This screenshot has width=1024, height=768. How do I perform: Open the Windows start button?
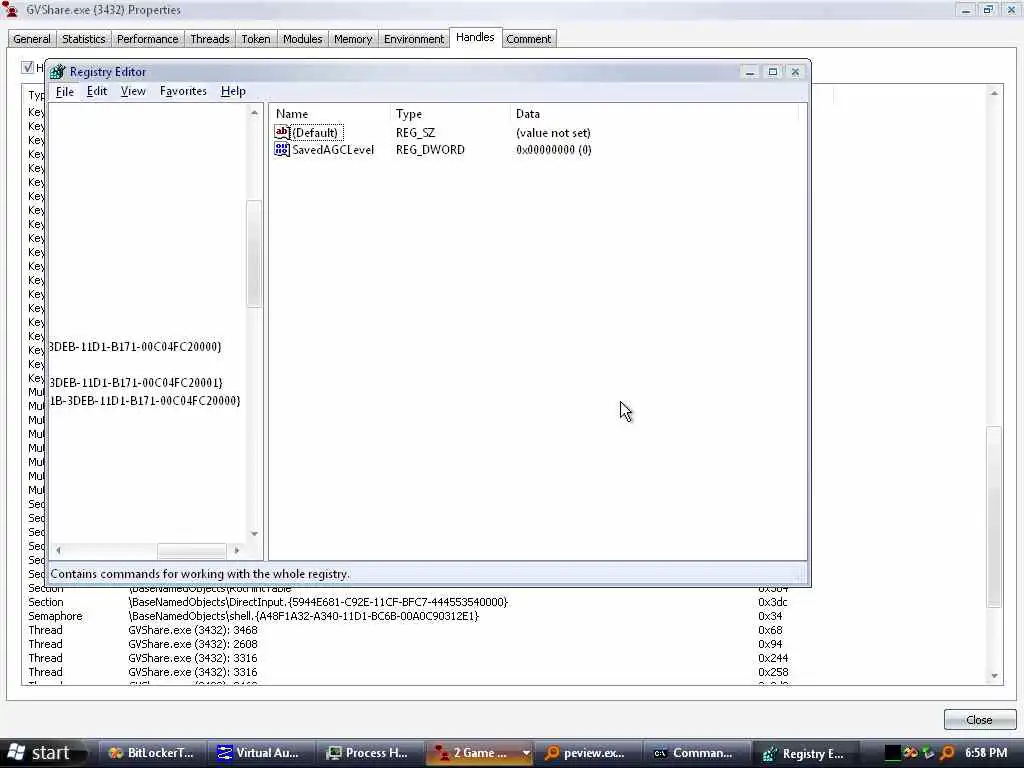pyautogui.click(x=40, y=753)
